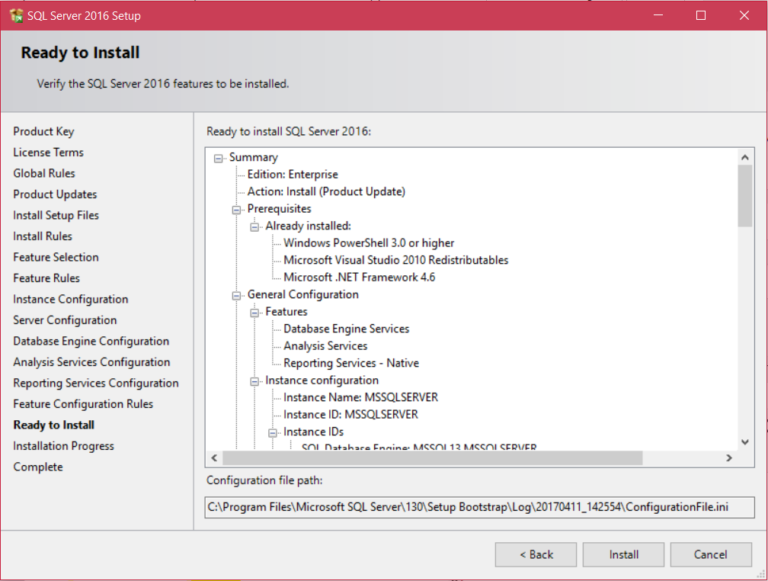Collapse the Prerequisites tree node
The height and width of the screenshot is (581, 768).
(237, 210)
